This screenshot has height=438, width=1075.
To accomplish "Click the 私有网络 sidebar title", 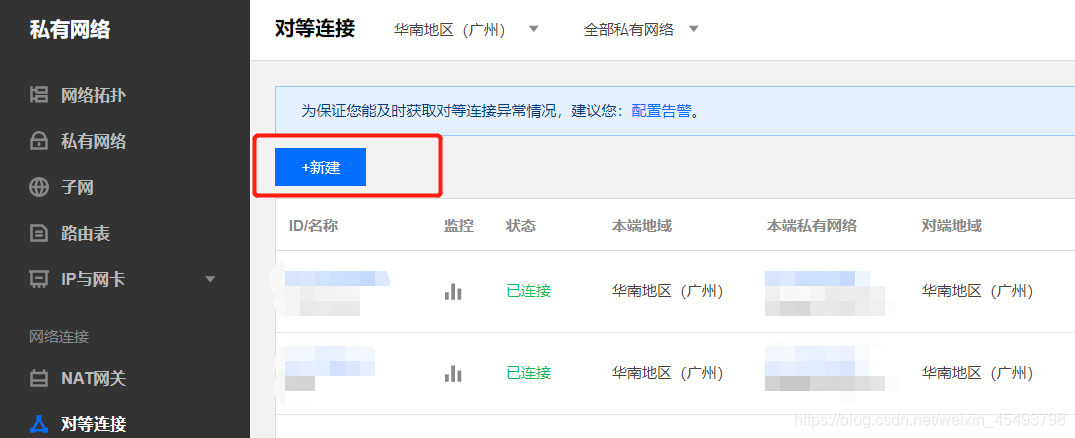I will pos(69,30).
